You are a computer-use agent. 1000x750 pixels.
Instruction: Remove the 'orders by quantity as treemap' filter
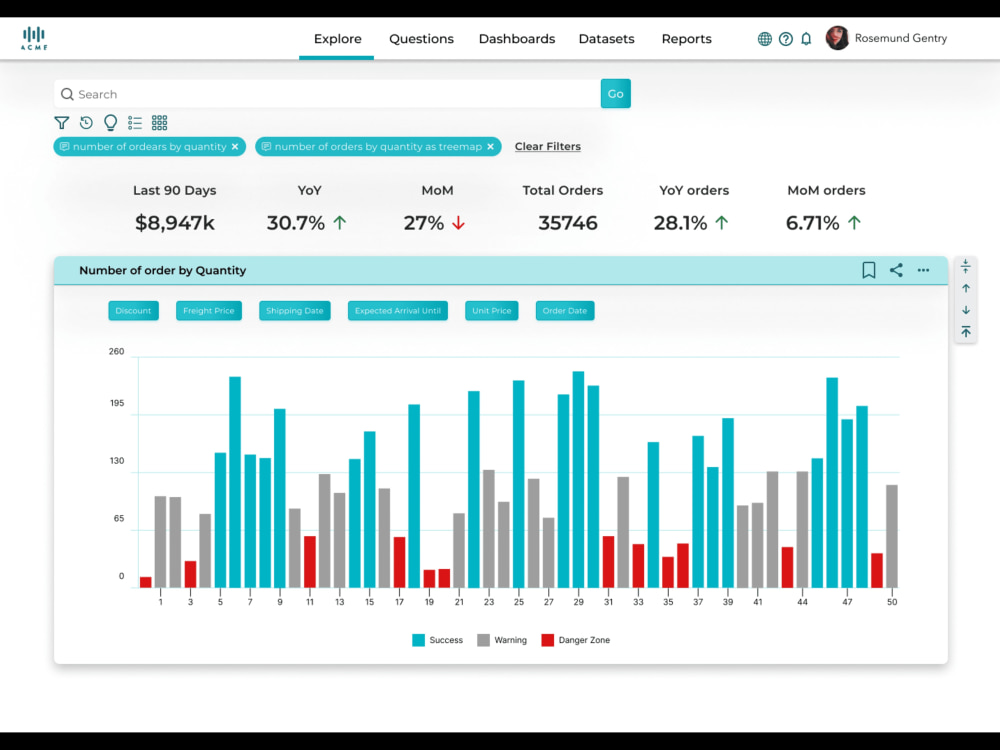[490, 147]
